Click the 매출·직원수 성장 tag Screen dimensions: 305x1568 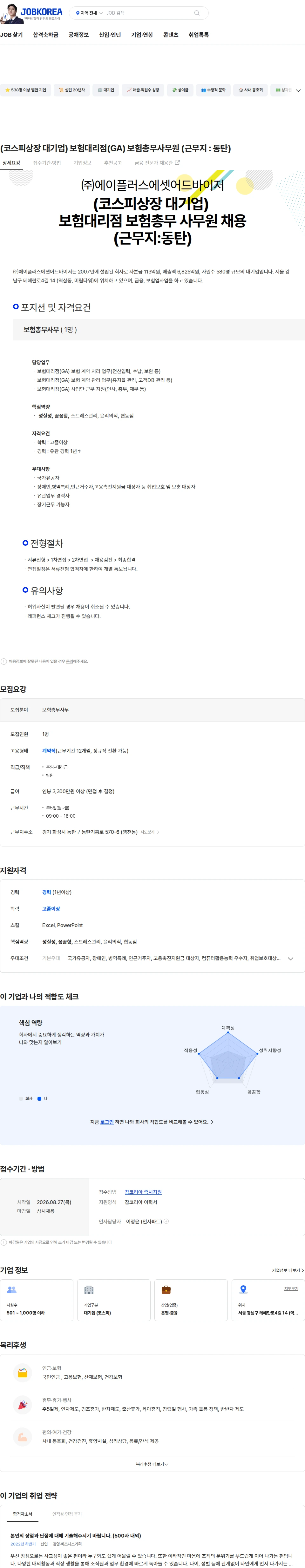pos(143,90)
